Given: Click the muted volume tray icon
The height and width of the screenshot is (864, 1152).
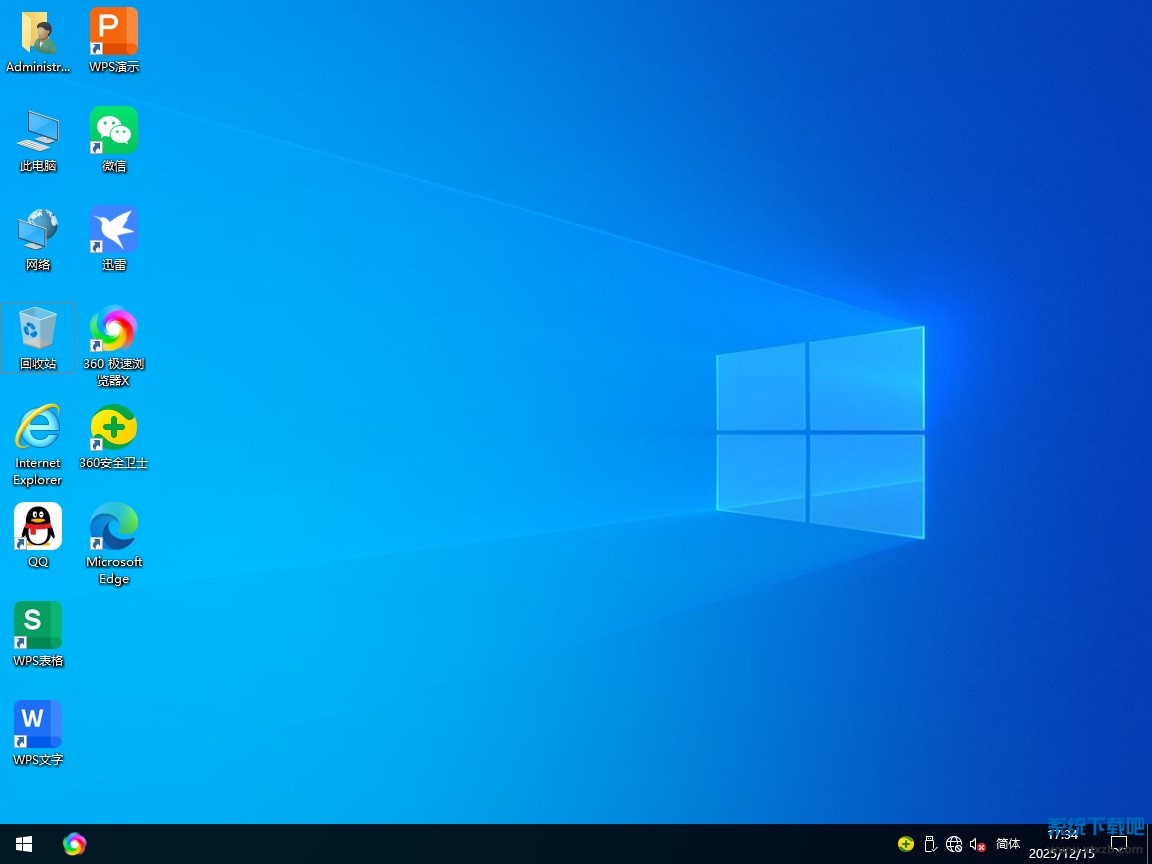Looking at the screenshot, I should tap(978, 844).
